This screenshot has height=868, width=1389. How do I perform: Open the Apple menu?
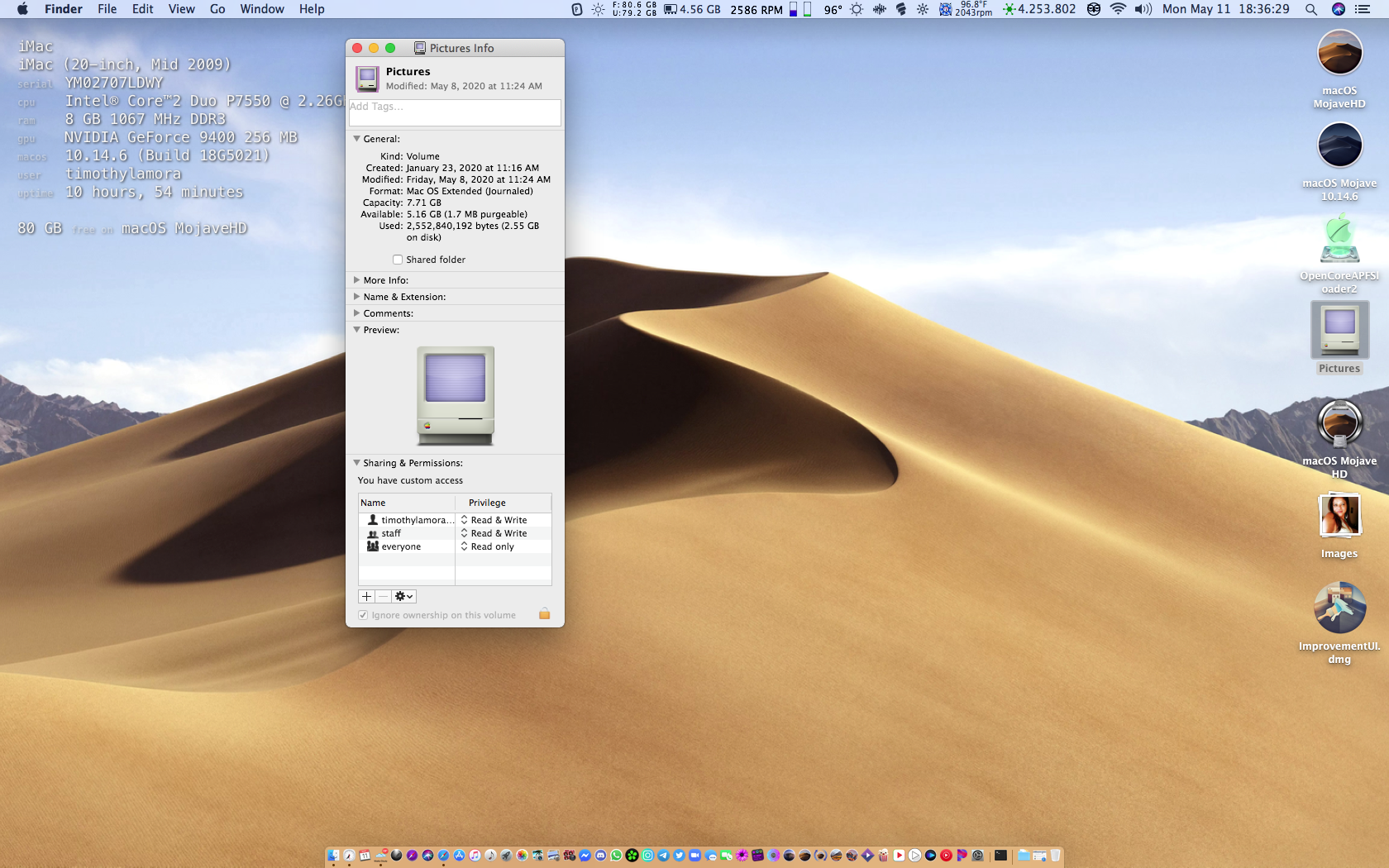(x=22, y=9)
